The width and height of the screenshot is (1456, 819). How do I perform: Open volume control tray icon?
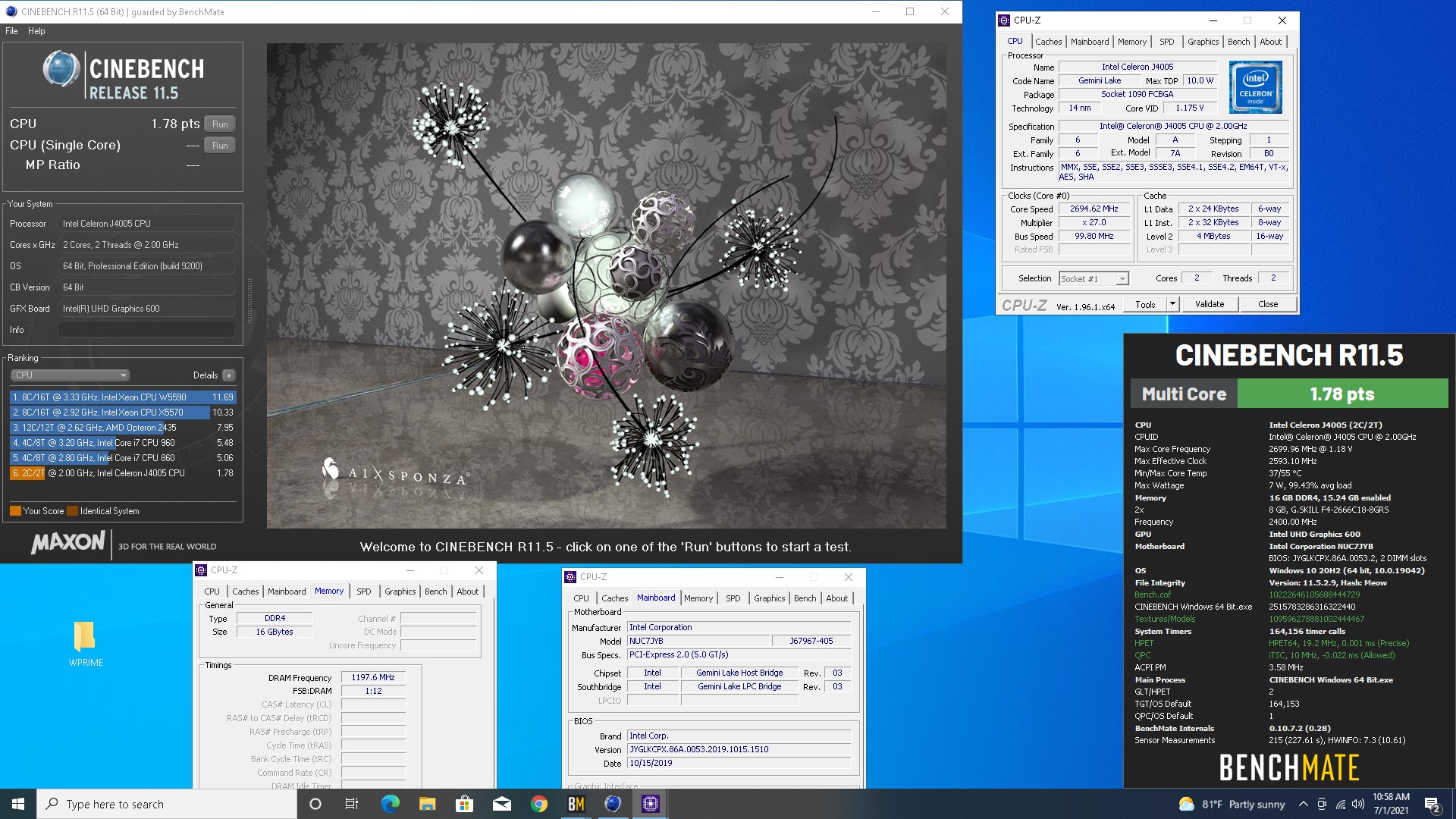1358,804
